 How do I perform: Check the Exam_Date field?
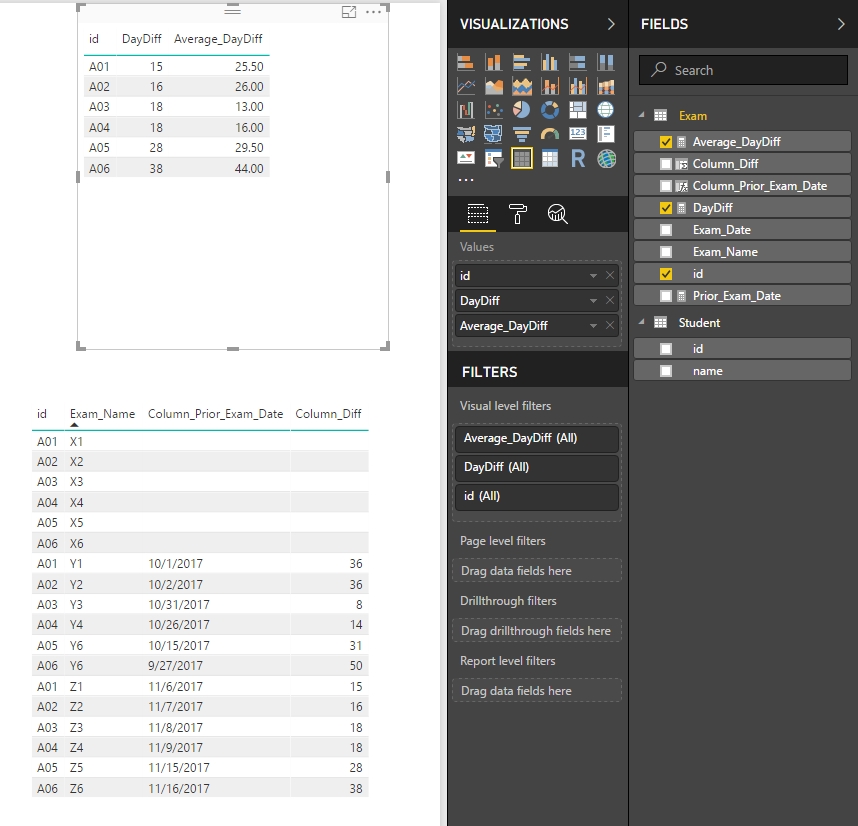tap(665, 230)
